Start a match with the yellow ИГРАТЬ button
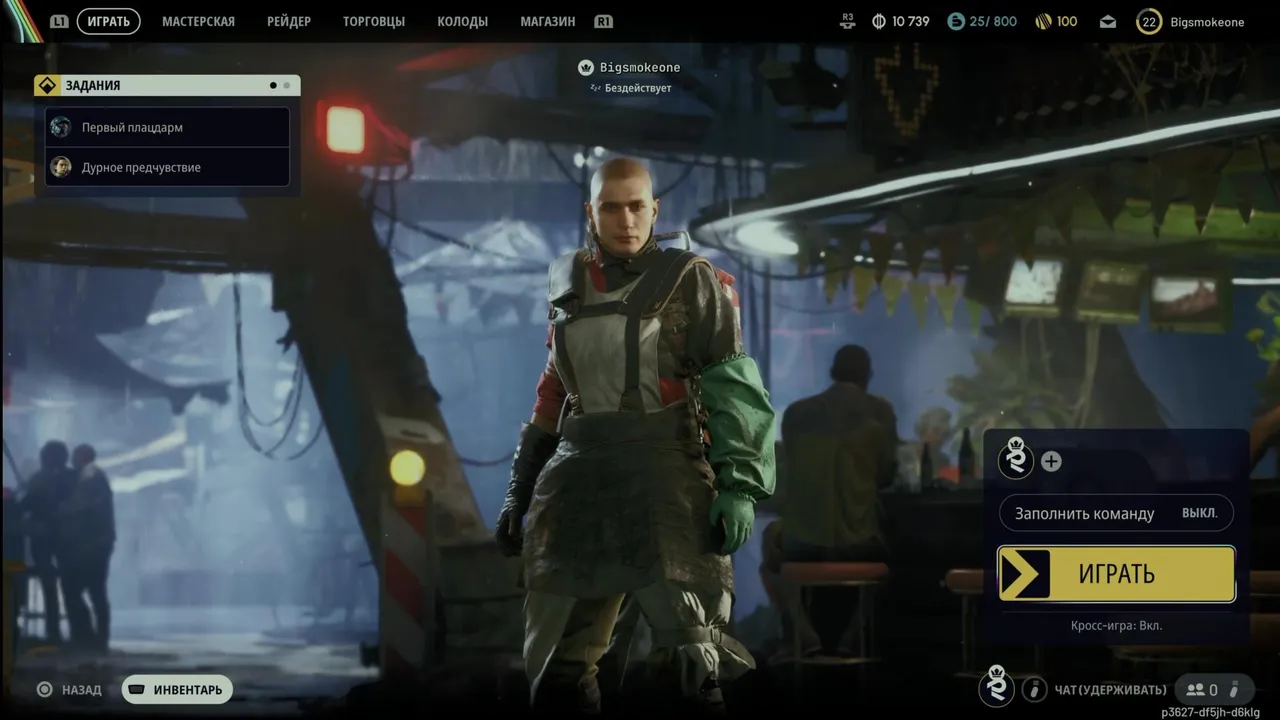Image resolution: width=1280 pixels, height=720 pixels. tap(1116, 574)
